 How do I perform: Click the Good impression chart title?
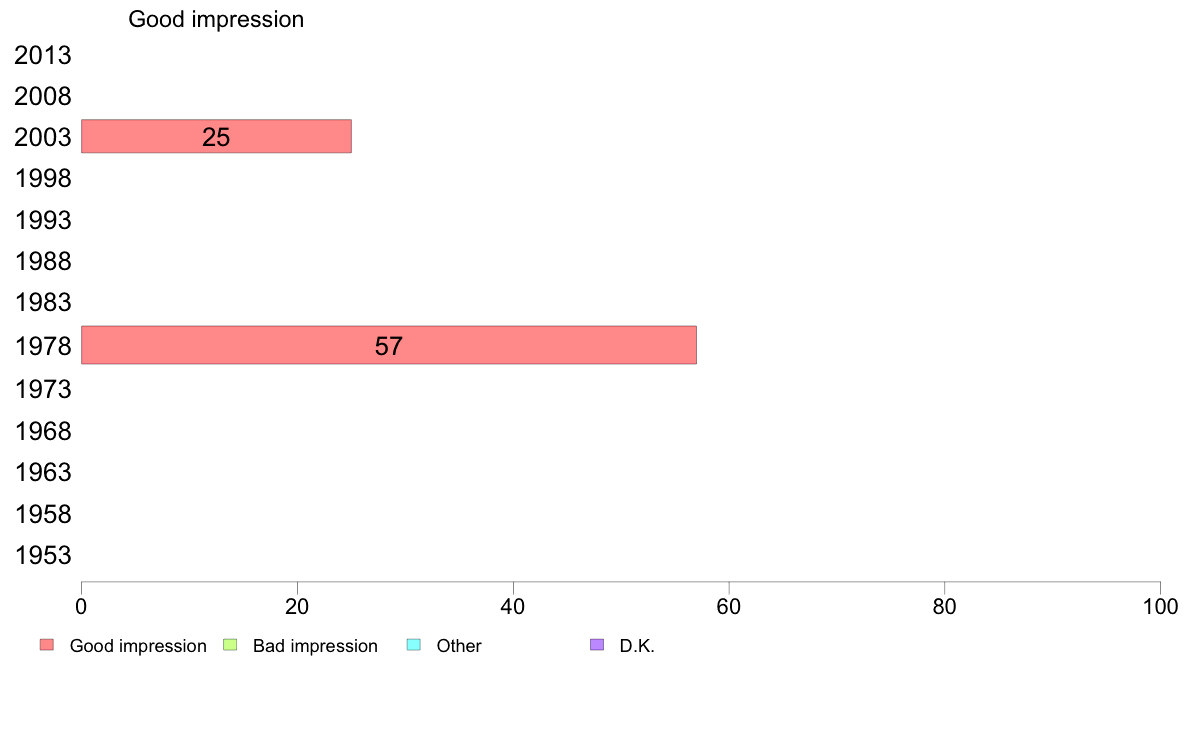click(x=216, y=19)
